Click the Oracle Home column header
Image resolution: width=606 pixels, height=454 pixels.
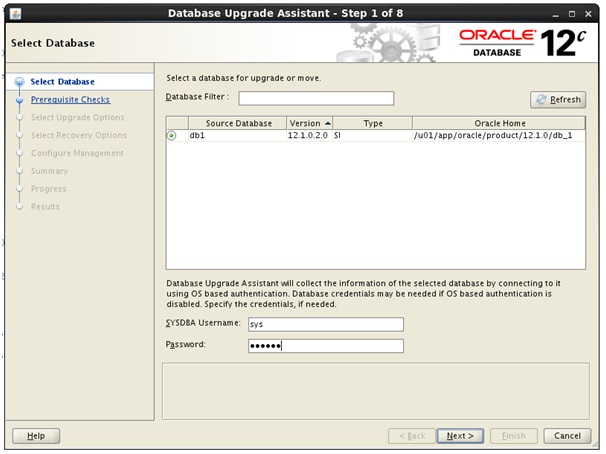click(499, 123)
